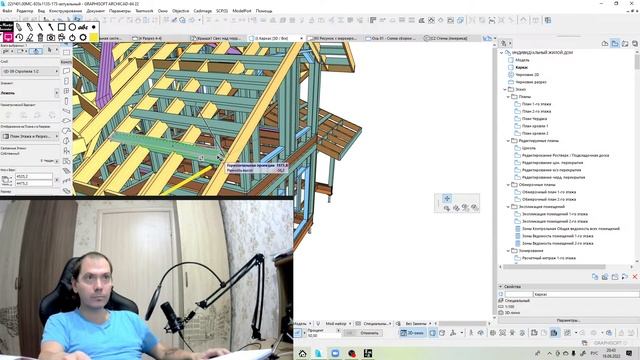Click the Параметры button in properties panel
The image size is (640, 360).
coord(568,320)
